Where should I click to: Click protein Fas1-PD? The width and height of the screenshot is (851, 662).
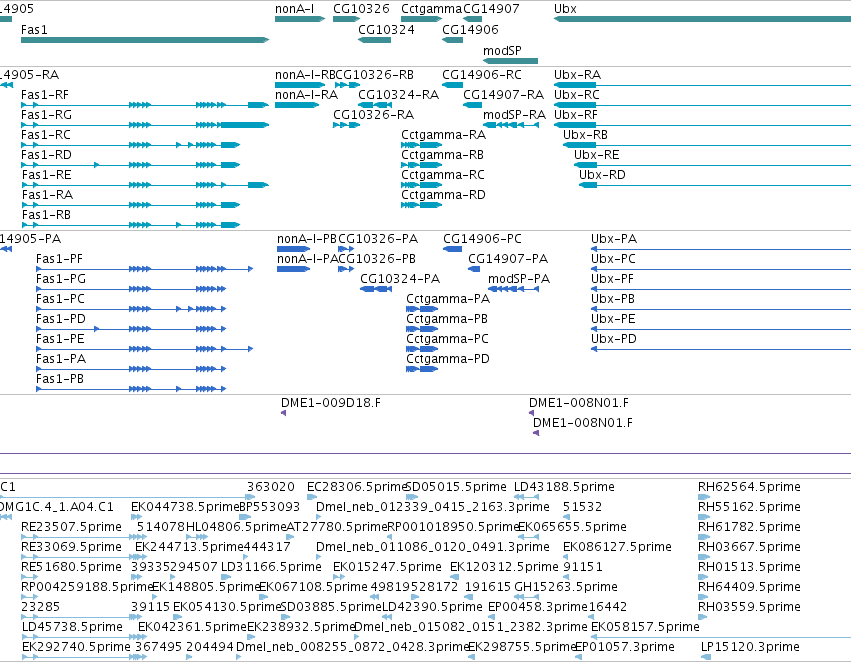131,329
